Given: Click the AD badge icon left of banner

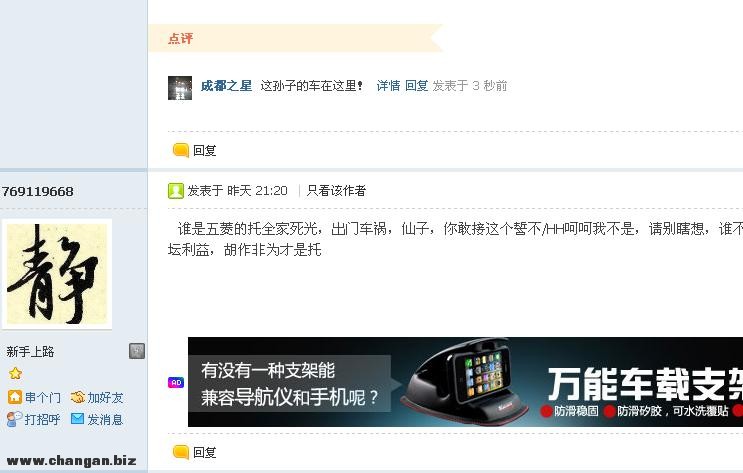Looking at the screenshot, I should point(176,382).
